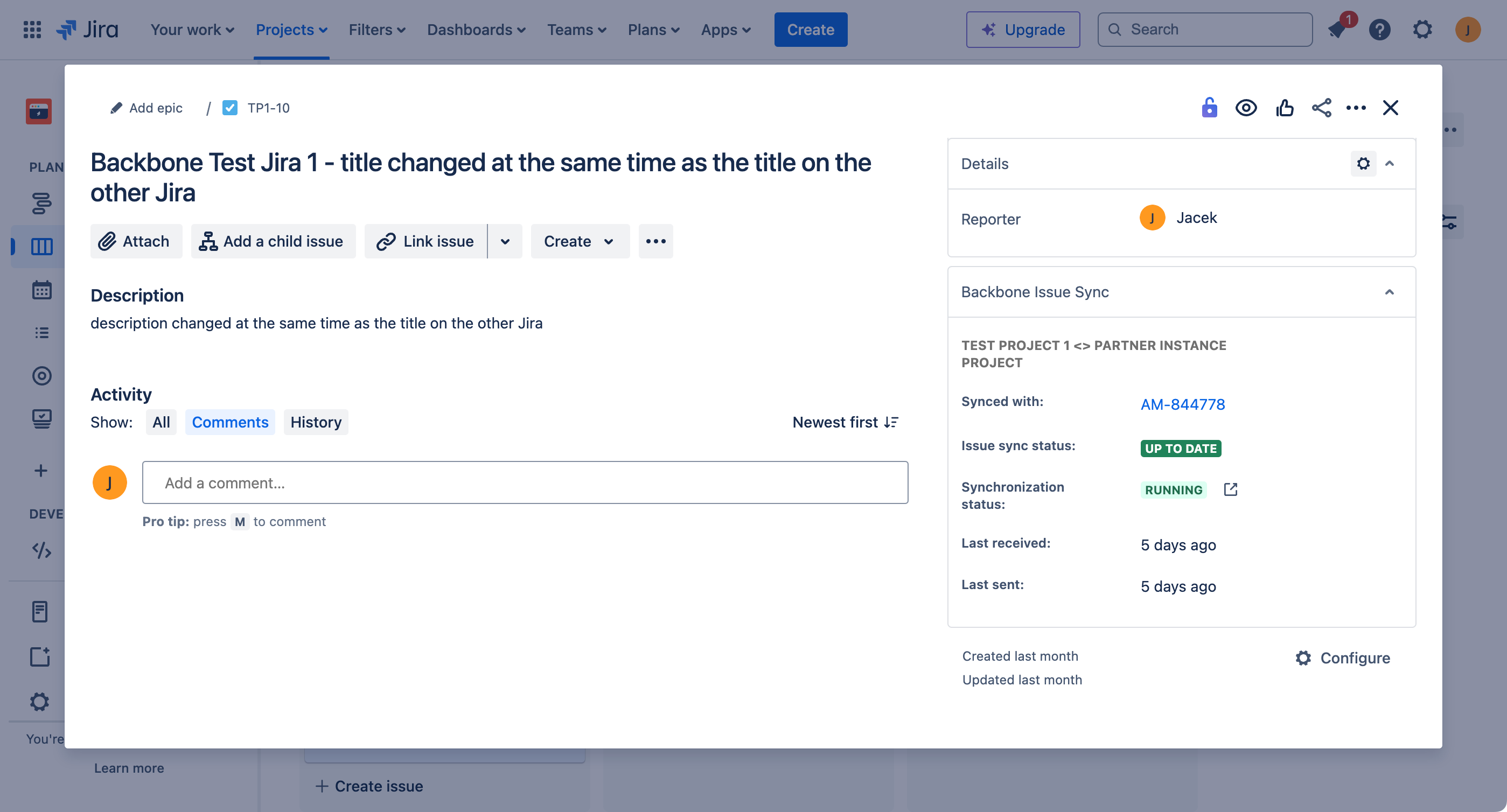The image size is (1507, 812).
Task: Click the blue Create button in header
Action: click(x=810, y=29)
